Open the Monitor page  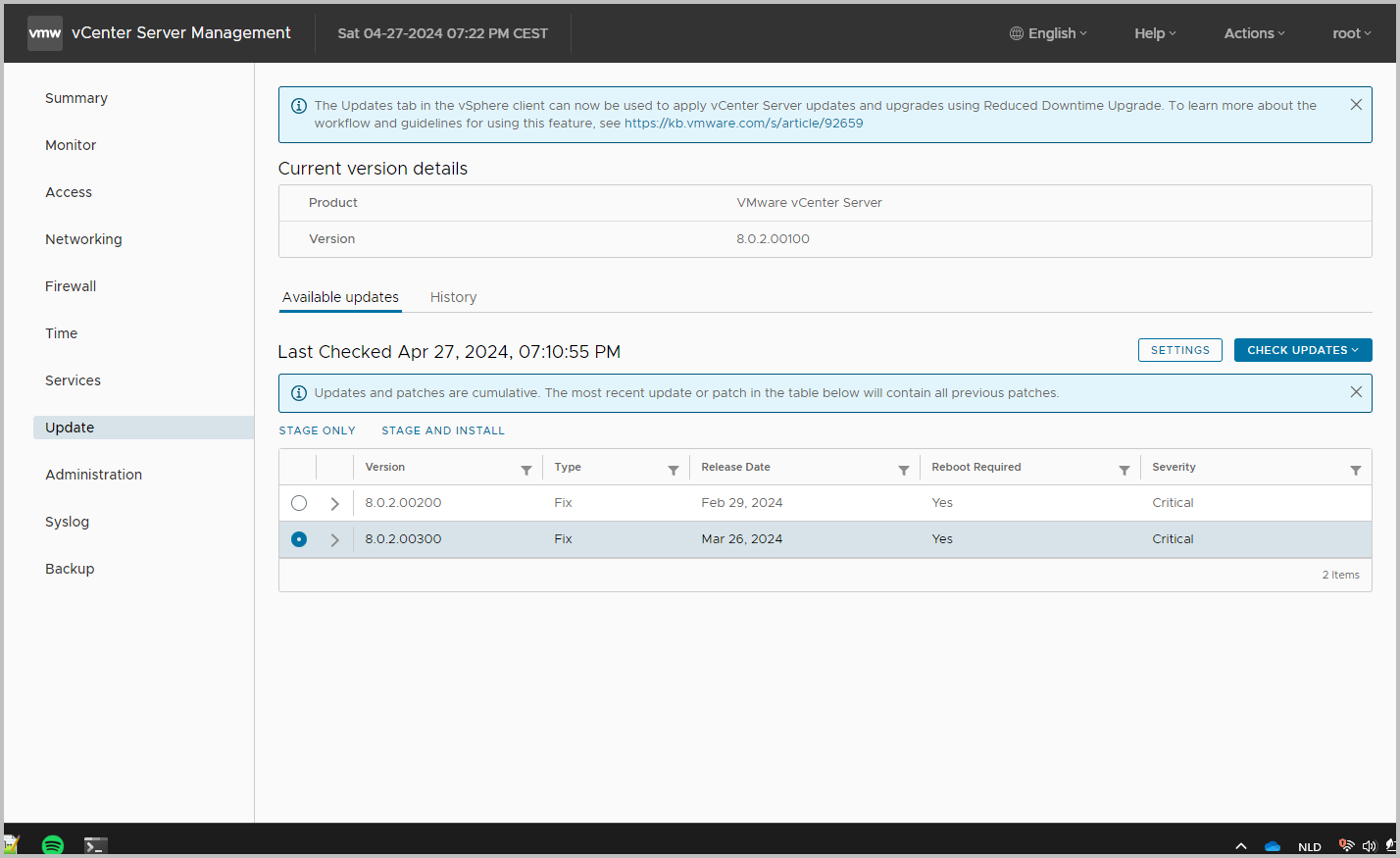(x=71, y=145)
